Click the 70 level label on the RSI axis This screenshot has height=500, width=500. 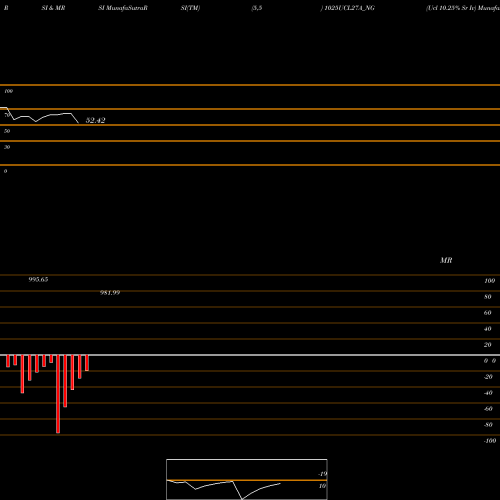pyautogui.click(x=7, y=115)
